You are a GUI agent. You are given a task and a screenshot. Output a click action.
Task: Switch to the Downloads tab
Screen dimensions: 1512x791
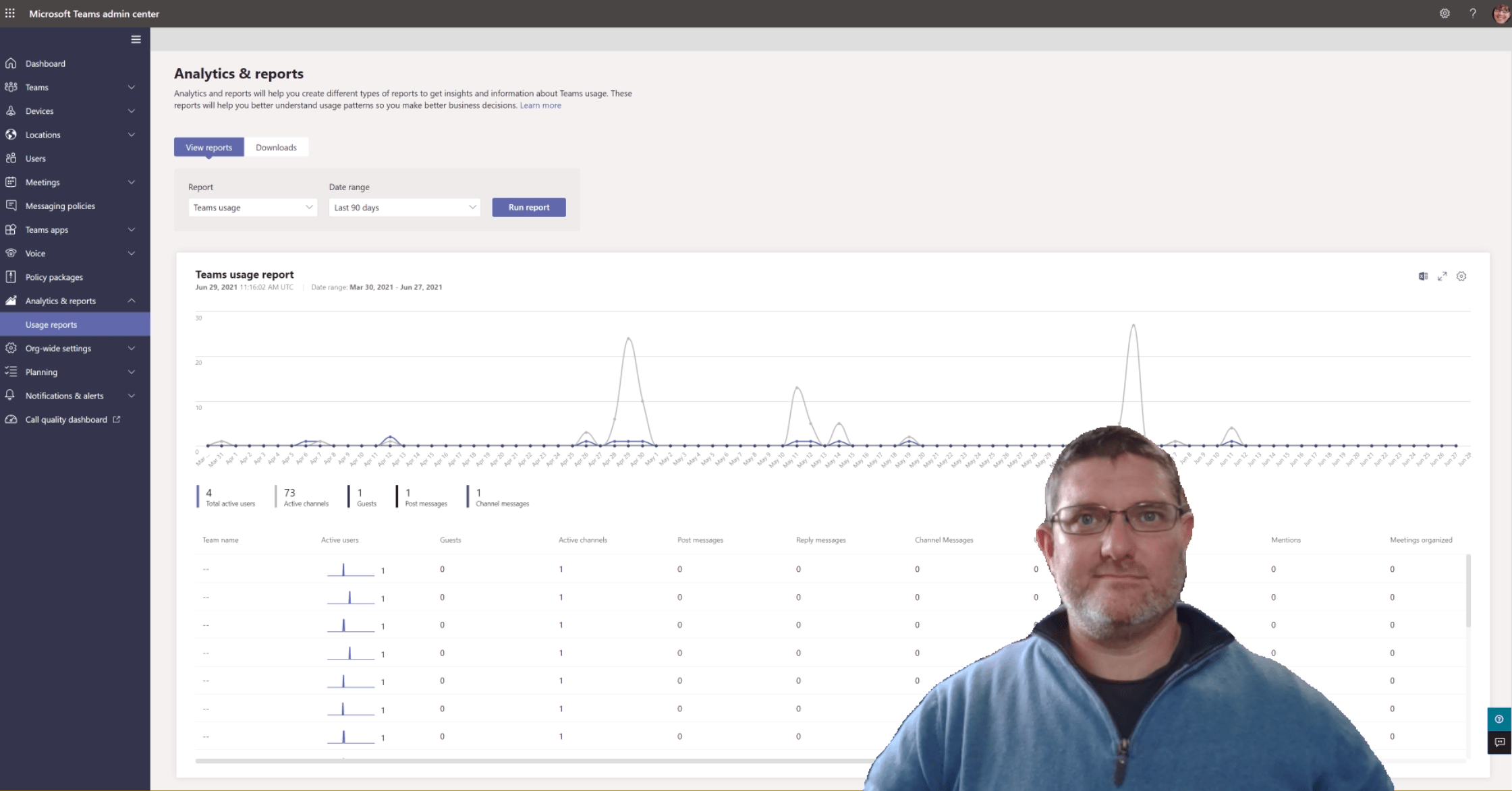coord(276,148)
